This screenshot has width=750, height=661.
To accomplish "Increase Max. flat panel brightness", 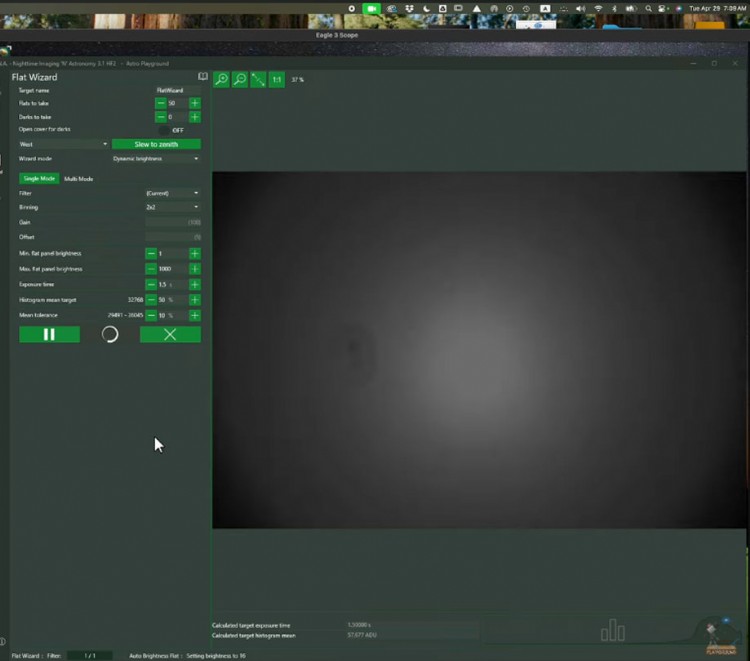I will click(195, 269).
